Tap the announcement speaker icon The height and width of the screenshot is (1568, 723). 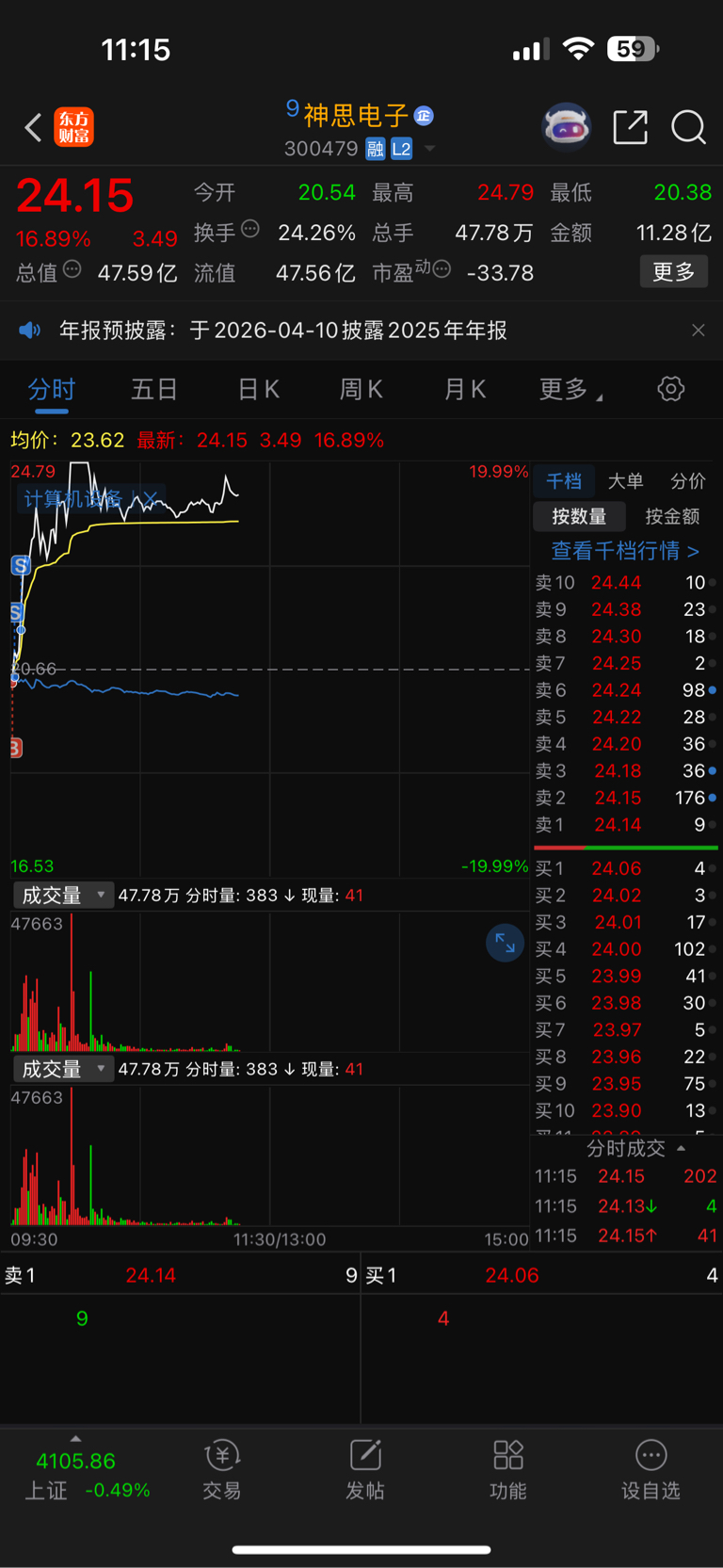[30, 331]
